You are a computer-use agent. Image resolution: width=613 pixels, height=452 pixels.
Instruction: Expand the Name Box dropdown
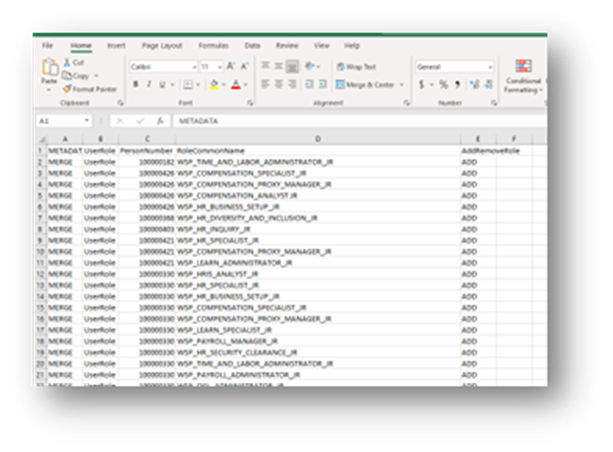(x=86, y=120)
